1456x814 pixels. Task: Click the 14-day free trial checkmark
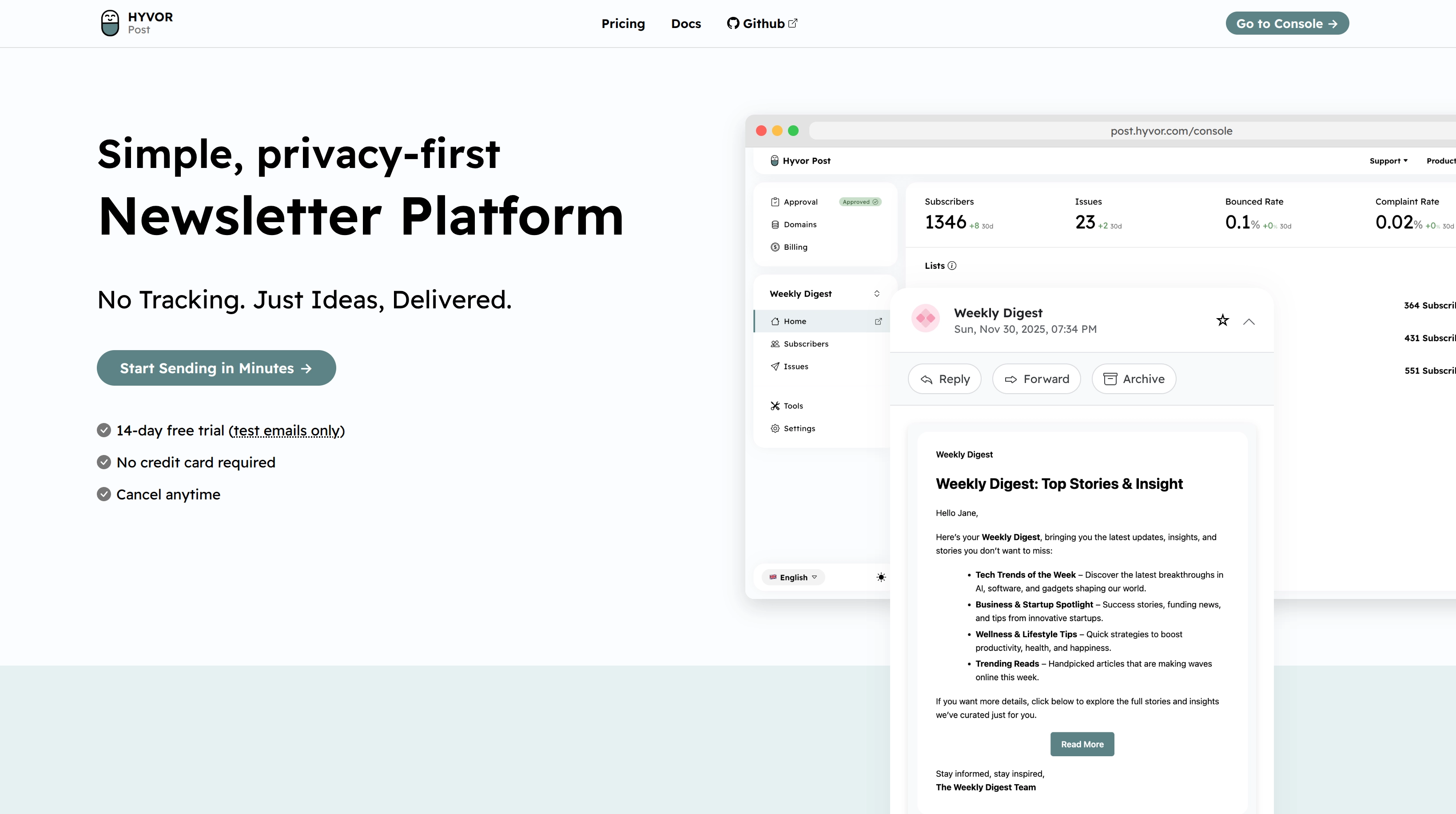tap(104, 430)
